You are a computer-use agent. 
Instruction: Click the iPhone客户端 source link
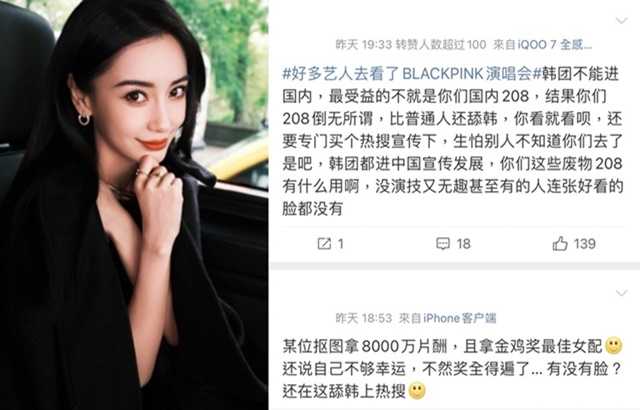[x=460, y=318]
